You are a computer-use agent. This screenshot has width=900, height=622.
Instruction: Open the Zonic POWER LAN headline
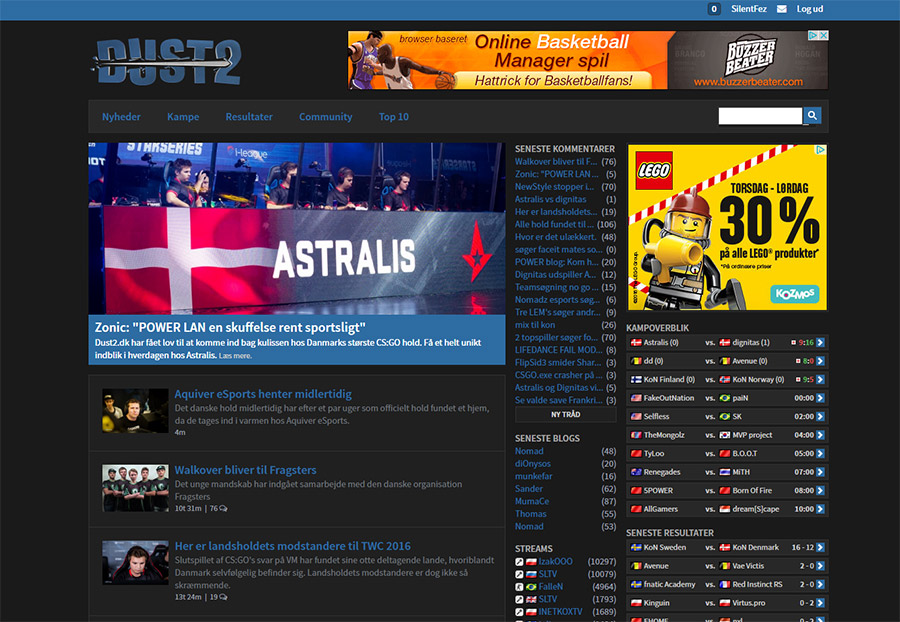point(230,328)
